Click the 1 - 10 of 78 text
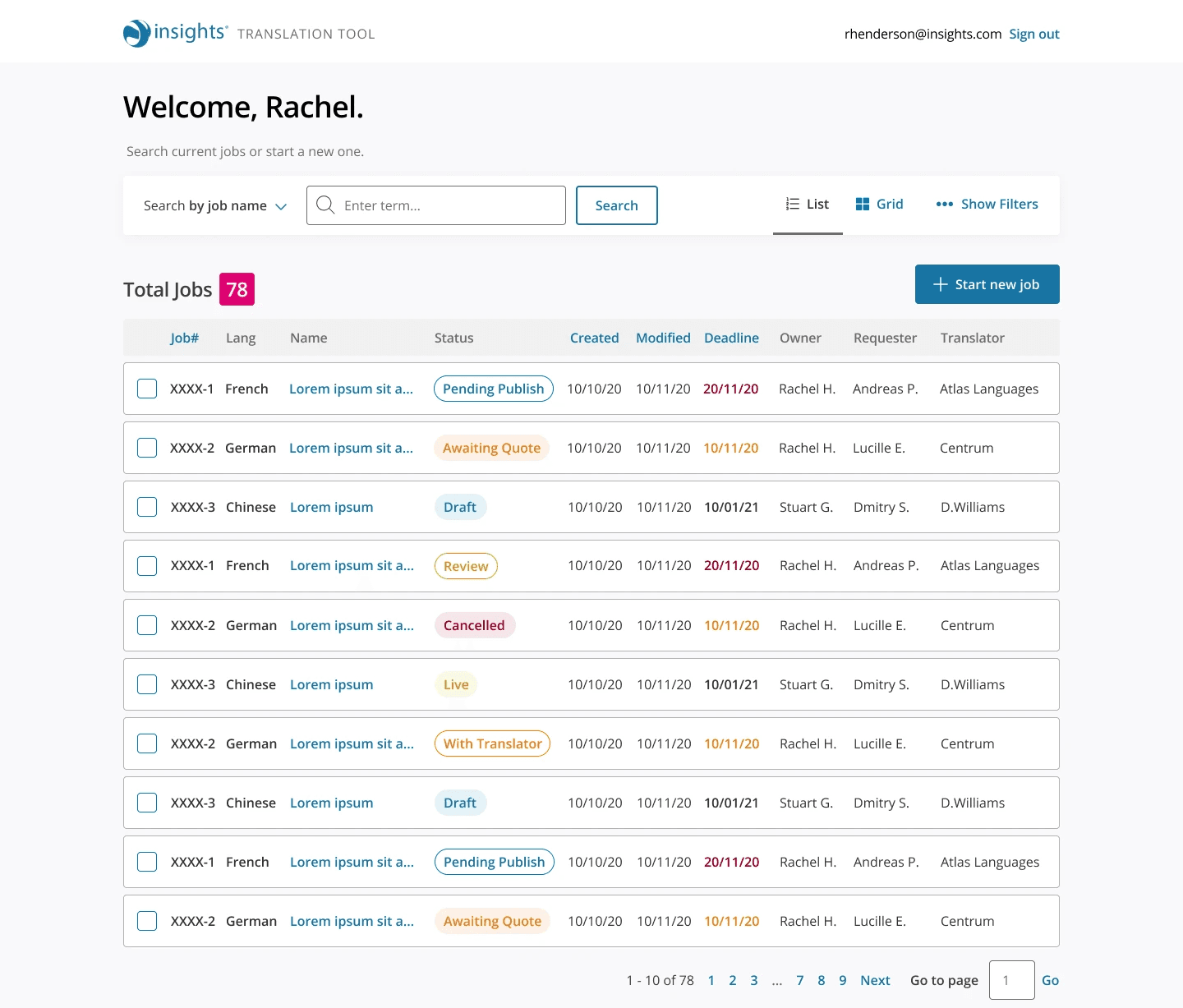 coord(661,980)
